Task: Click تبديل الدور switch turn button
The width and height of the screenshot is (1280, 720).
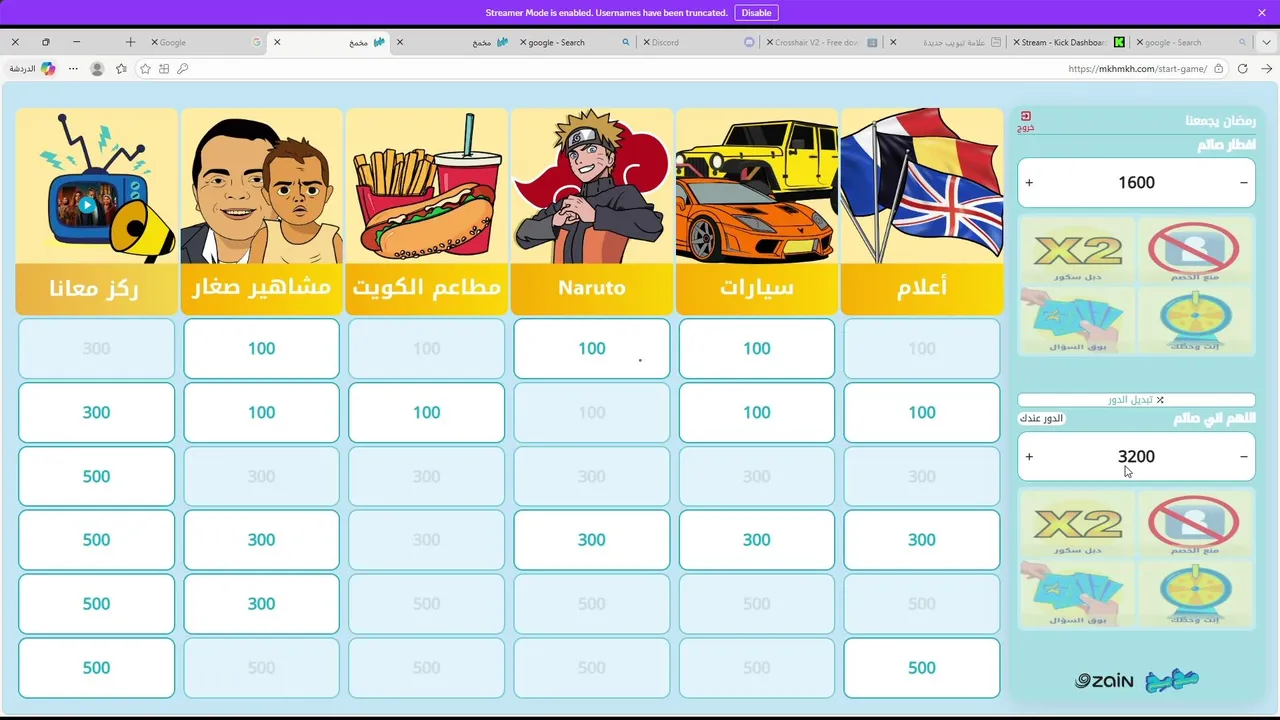Action: [1136, 400]
